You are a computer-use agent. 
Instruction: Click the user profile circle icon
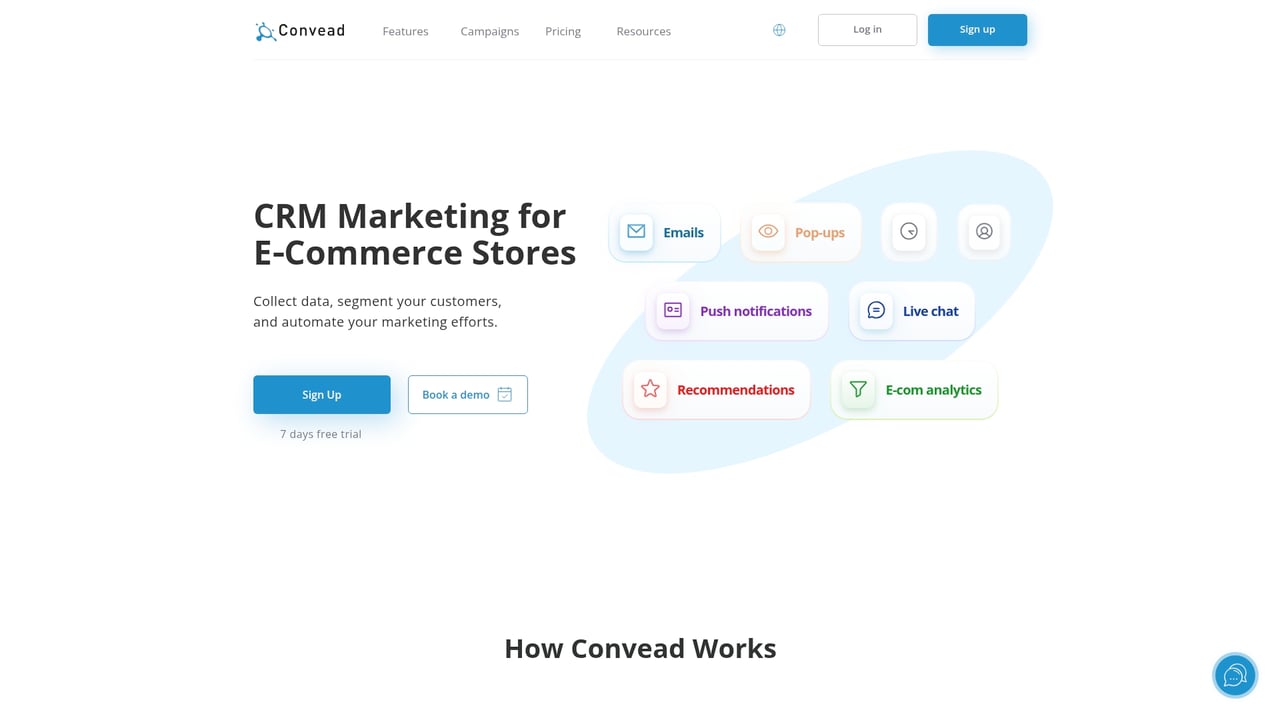(984, 231)
